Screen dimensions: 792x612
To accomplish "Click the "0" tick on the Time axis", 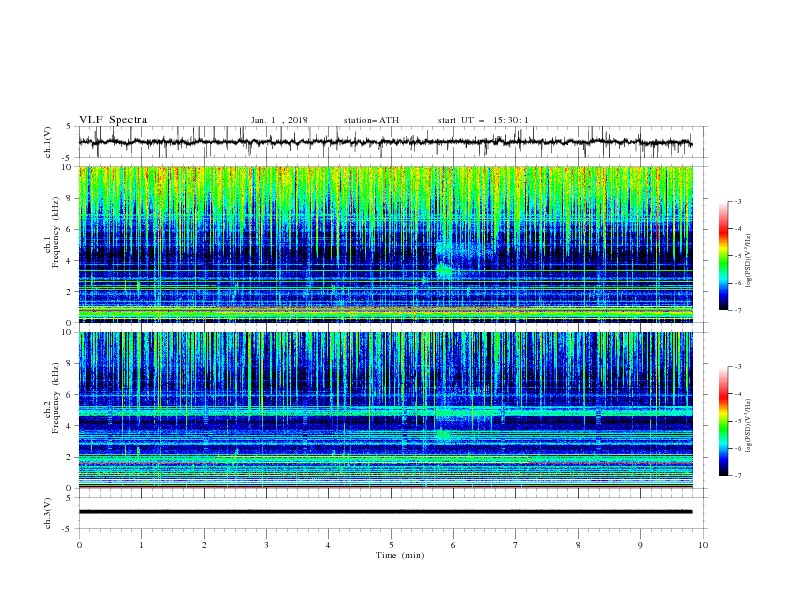I will pyautogui.click(x=79, y=545).
